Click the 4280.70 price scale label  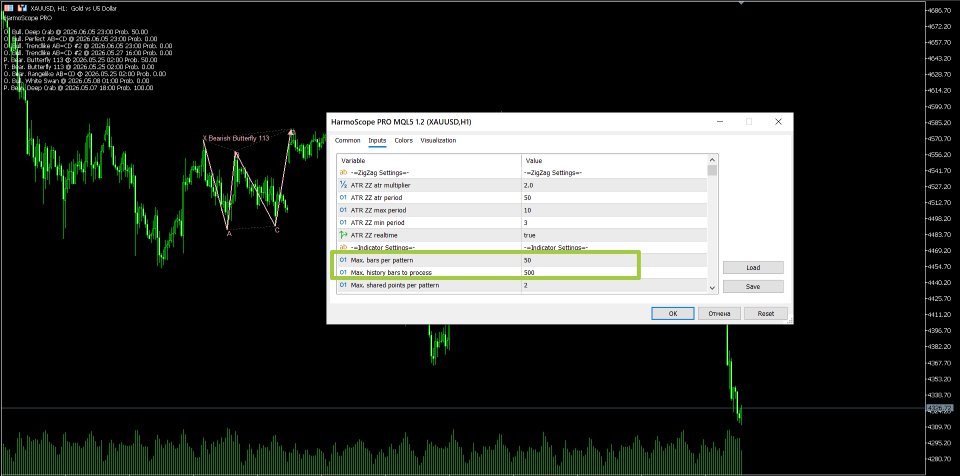coord(942,458)
